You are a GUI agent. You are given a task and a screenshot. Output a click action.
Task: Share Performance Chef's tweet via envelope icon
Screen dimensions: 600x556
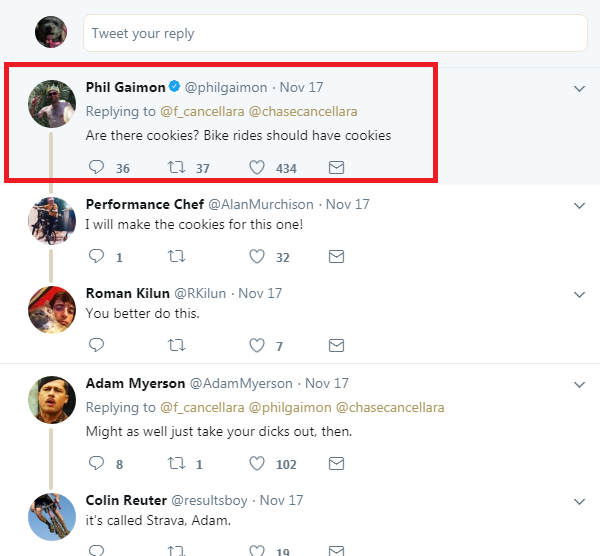click(337, 257)
